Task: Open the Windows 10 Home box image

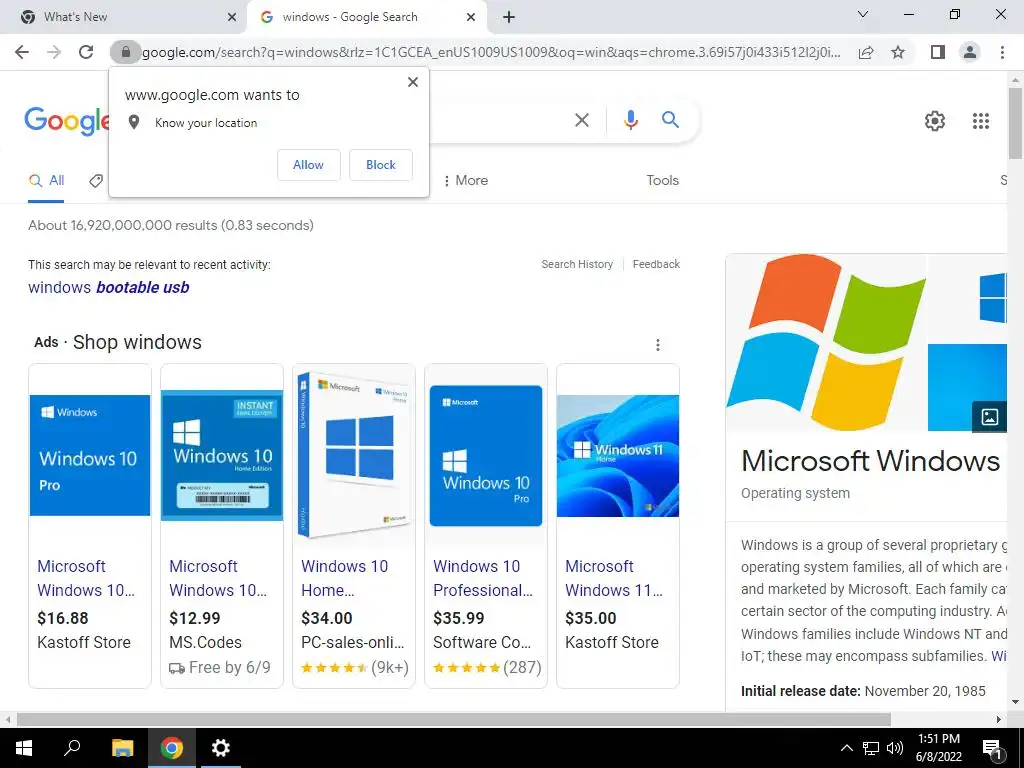Action: (x=354, y=455)
